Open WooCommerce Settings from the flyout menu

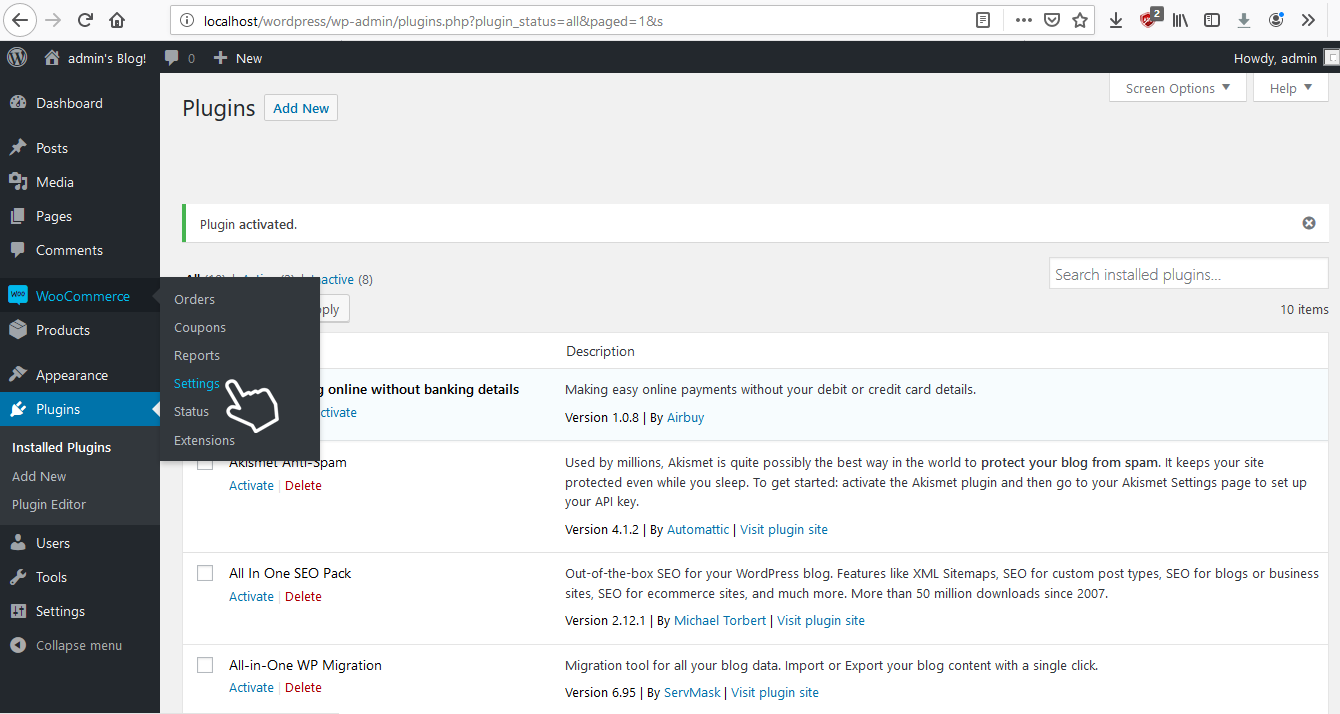point(197,384)
